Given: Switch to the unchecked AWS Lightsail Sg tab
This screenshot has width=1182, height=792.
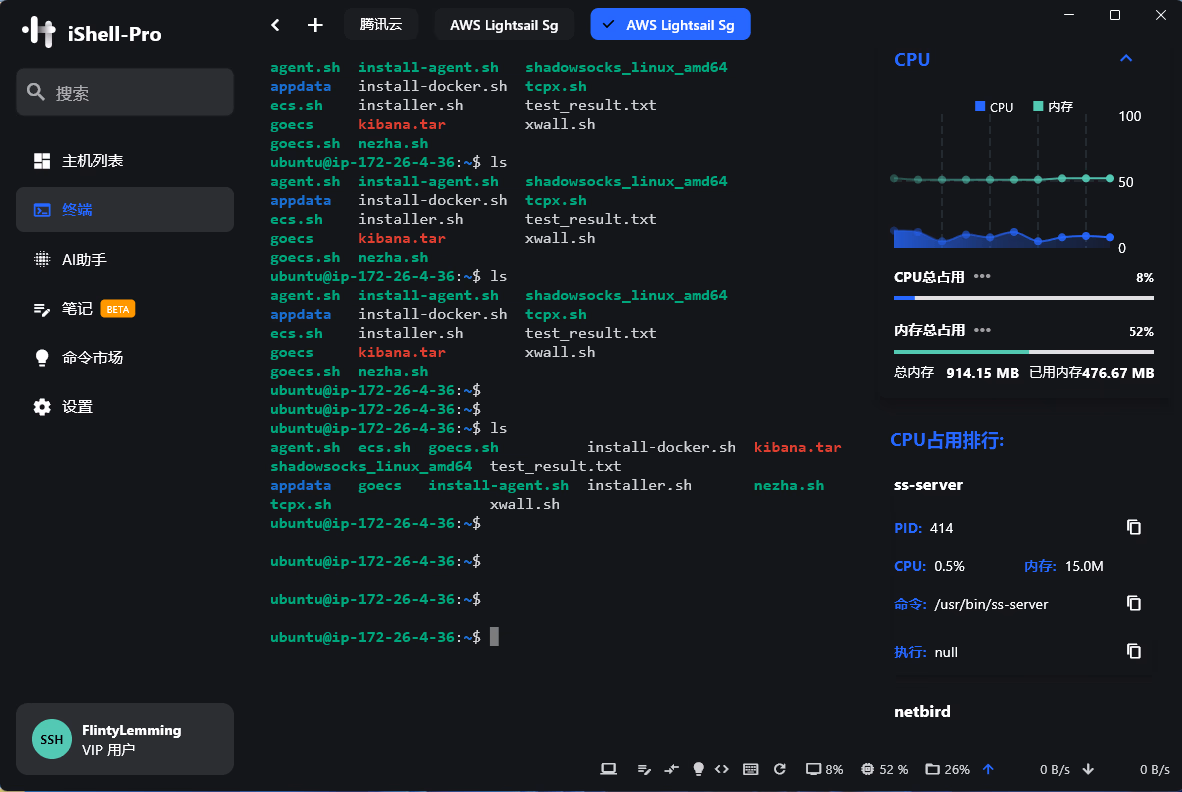Looking at the screenshot, I should click(x=504, y=25).
